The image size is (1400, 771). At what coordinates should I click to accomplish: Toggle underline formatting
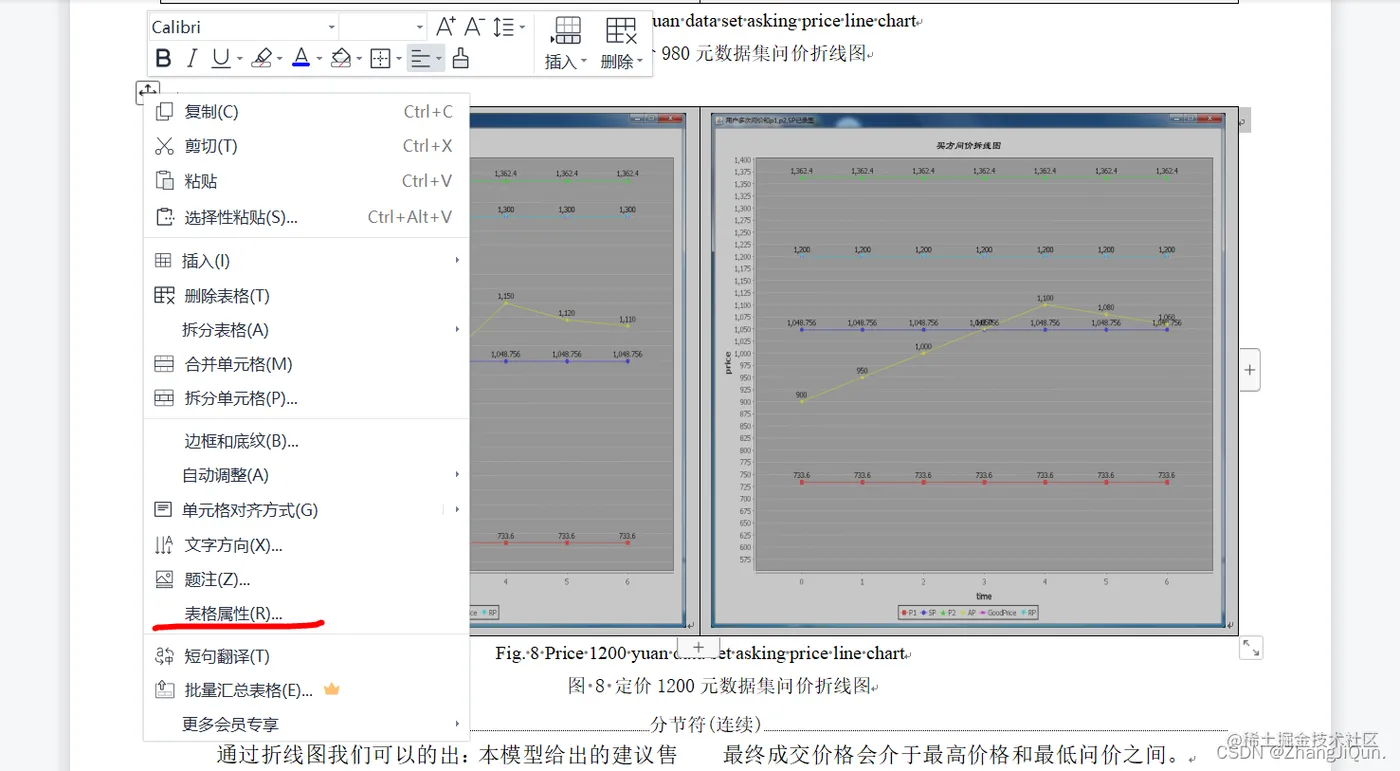tap(219, 59)
